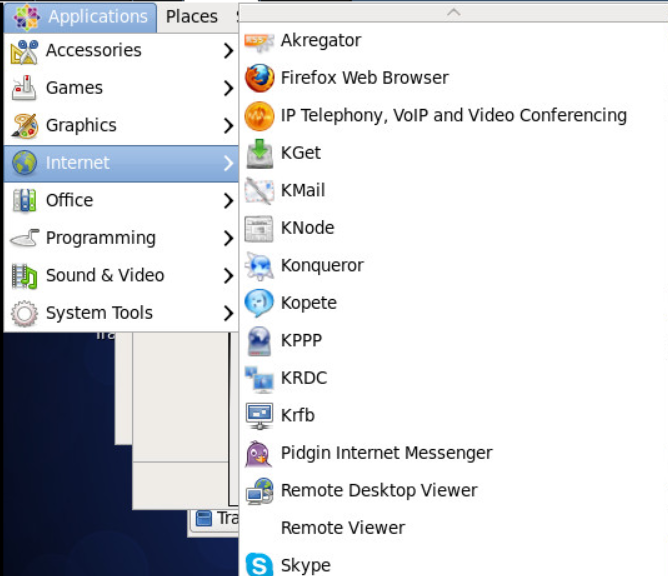Click the KGet green download arrow icon
The height and width of the screenshot is (576, 668).
259,153
